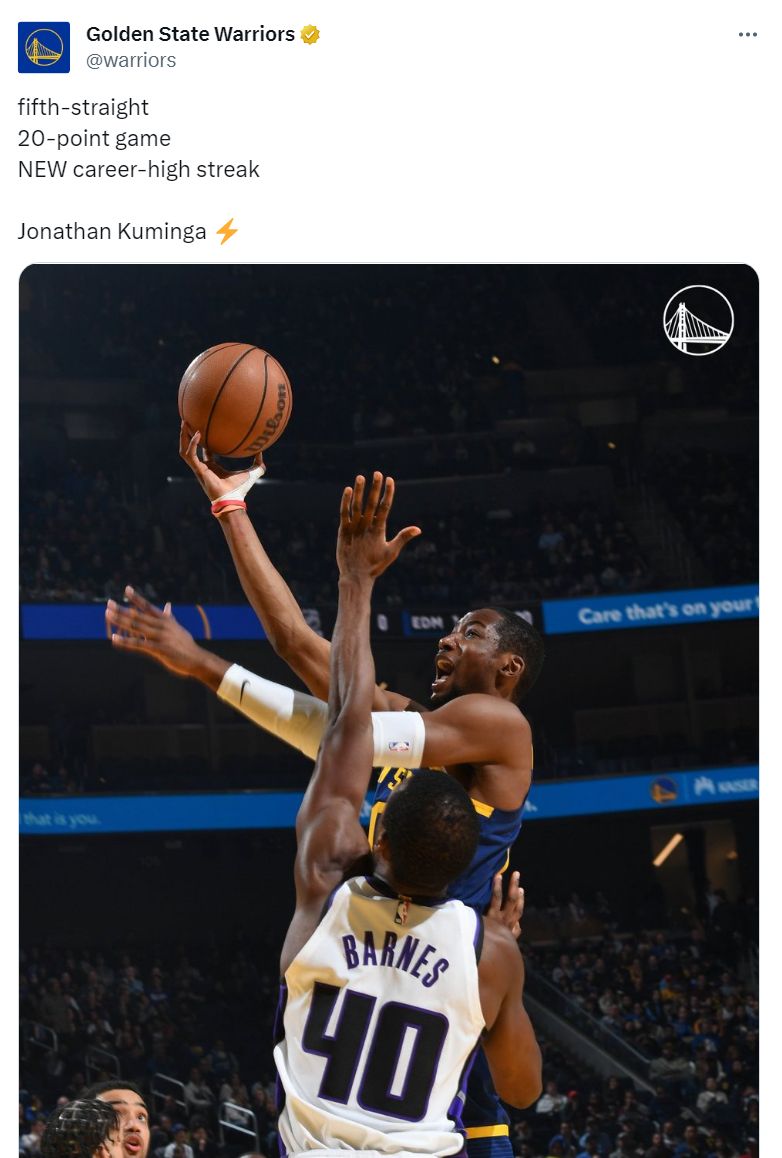Click 'NEW career-high streak' text line
Screen dimensions: 782x1158
point(139,169)
